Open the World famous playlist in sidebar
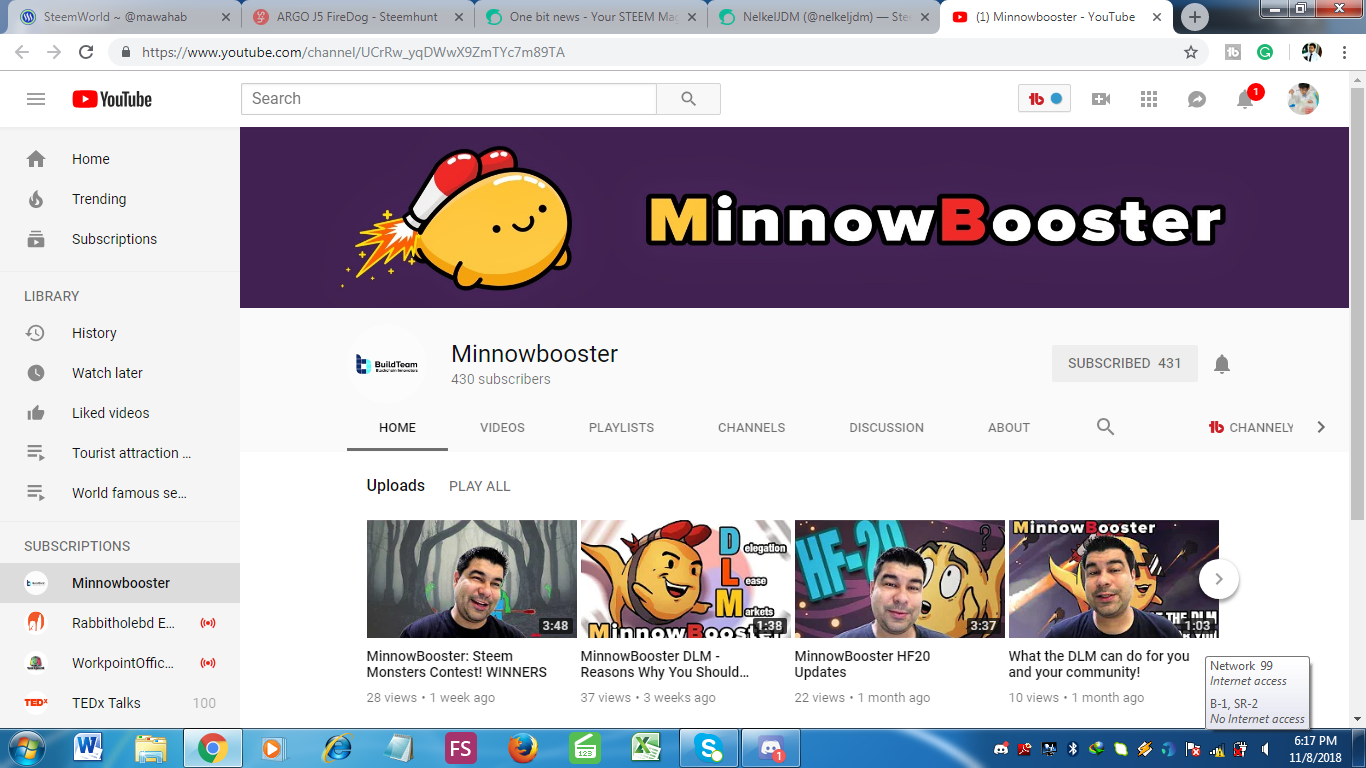Screen dimensions: 1366x768 120,493
